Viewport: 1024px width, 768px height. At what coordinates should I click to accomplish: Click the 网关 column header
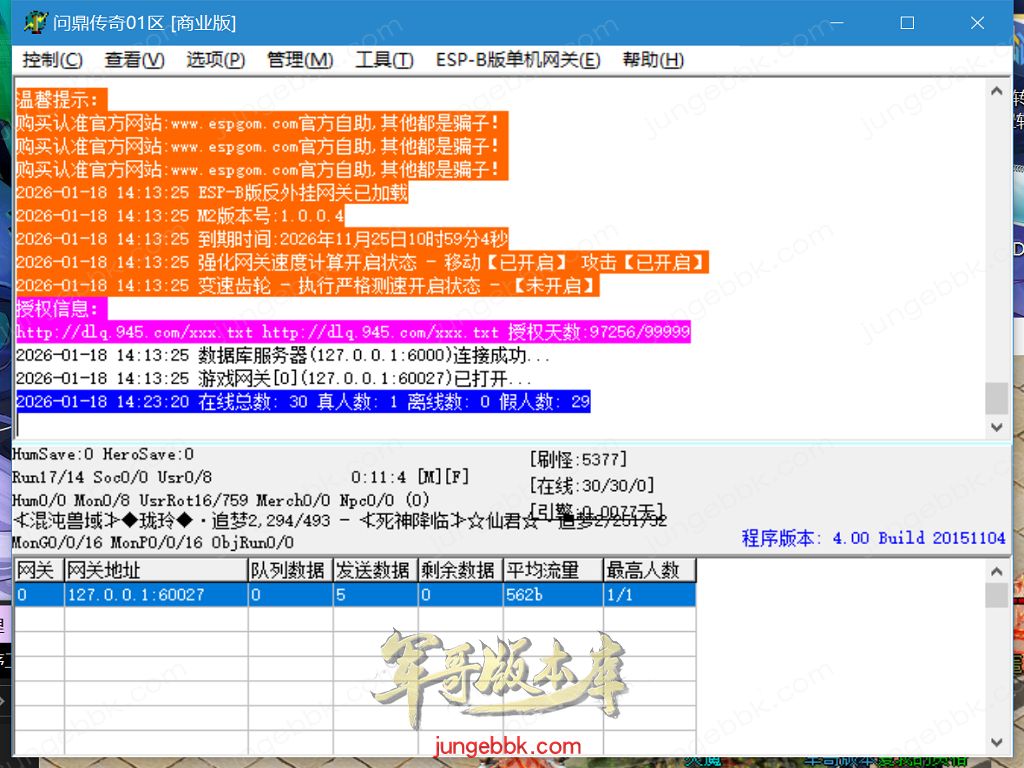click(39, 570)
